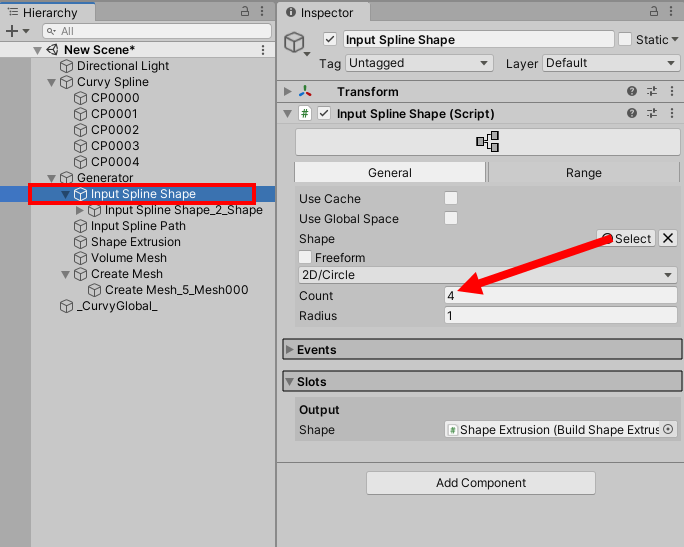Open Transform component help icon
The height and width of the screenshot is (547, 684).
[632, 91]
